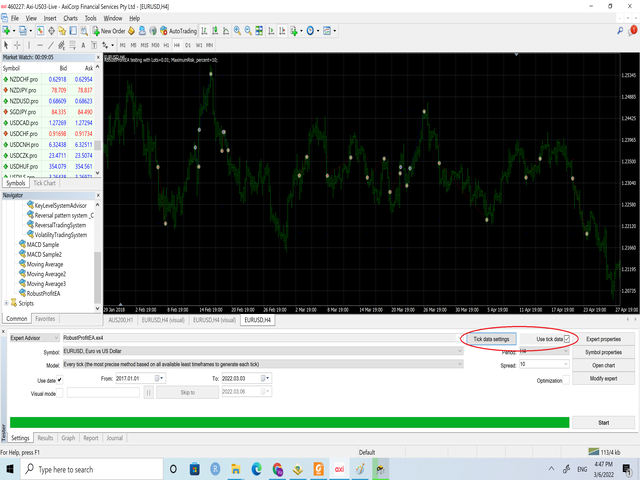Toggle the Use tick data checkbox
Screen dimensions: 640x480
(567, 339)
